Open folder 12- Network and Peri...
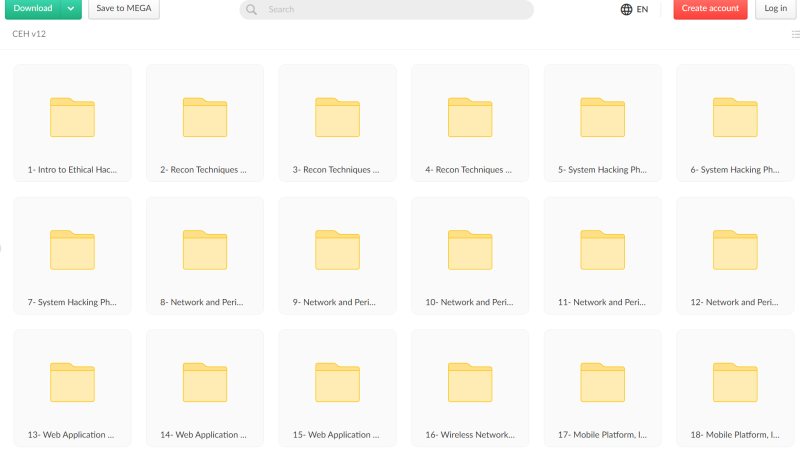Viewport: 800px width, 452px height. point(735,255)
